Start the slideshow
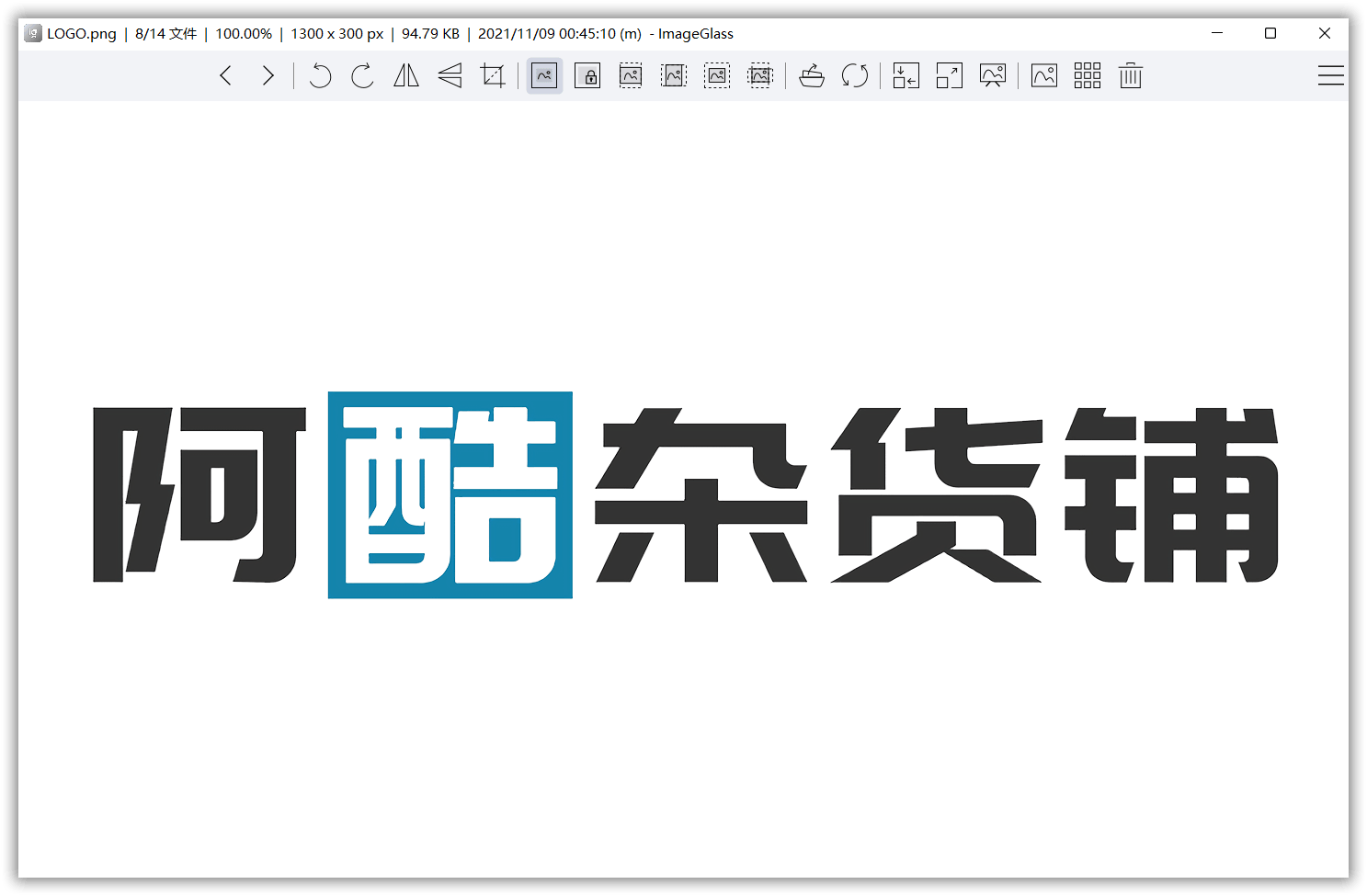This screenshot has height=896, width=1367. coord(993,76)
